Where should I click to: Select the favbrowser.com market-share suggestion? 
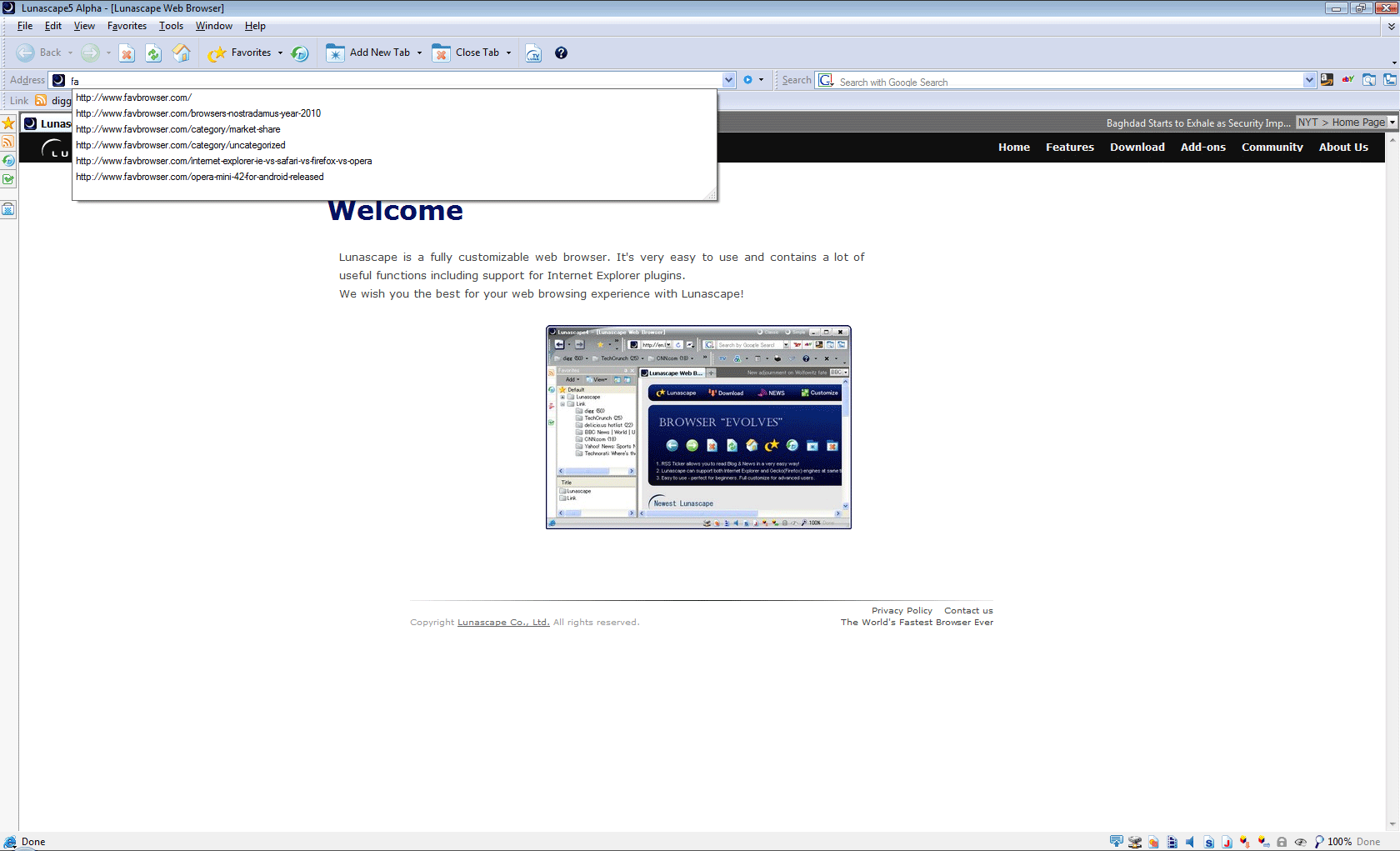coord(178,129)
